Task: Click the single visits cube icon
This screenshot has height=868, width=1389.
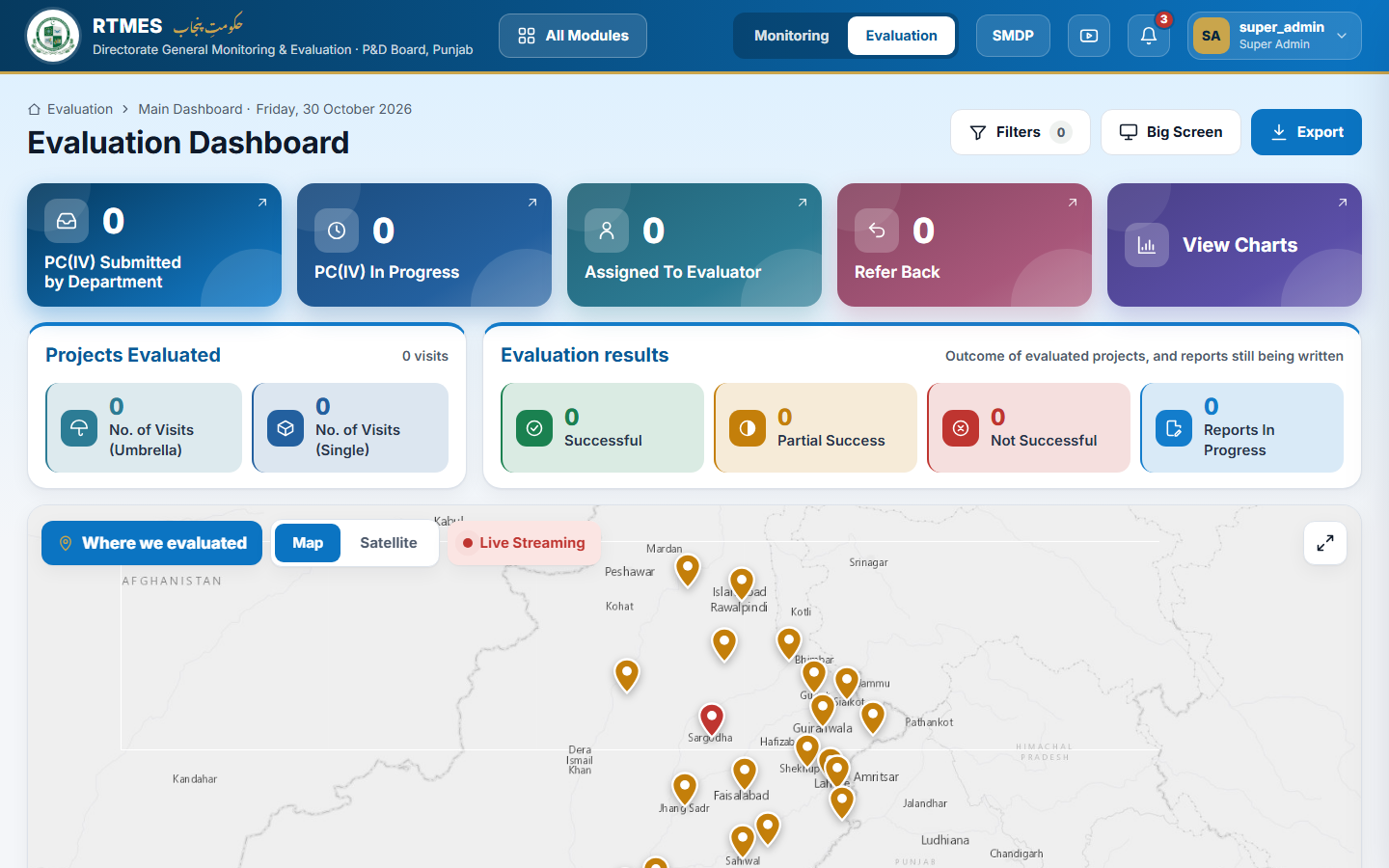Action: 286,428
